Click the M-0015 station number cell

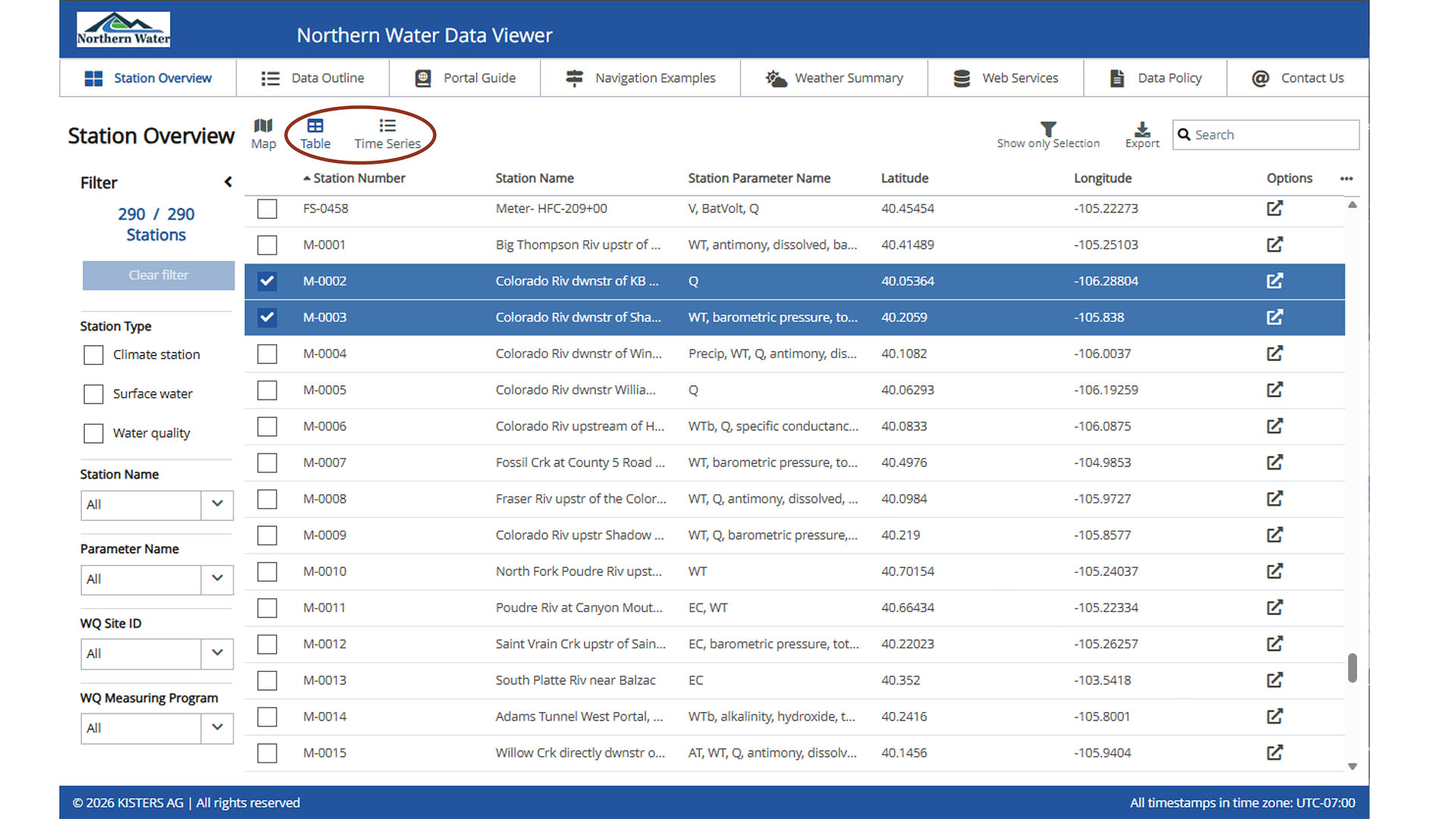(x=325, y=753)
